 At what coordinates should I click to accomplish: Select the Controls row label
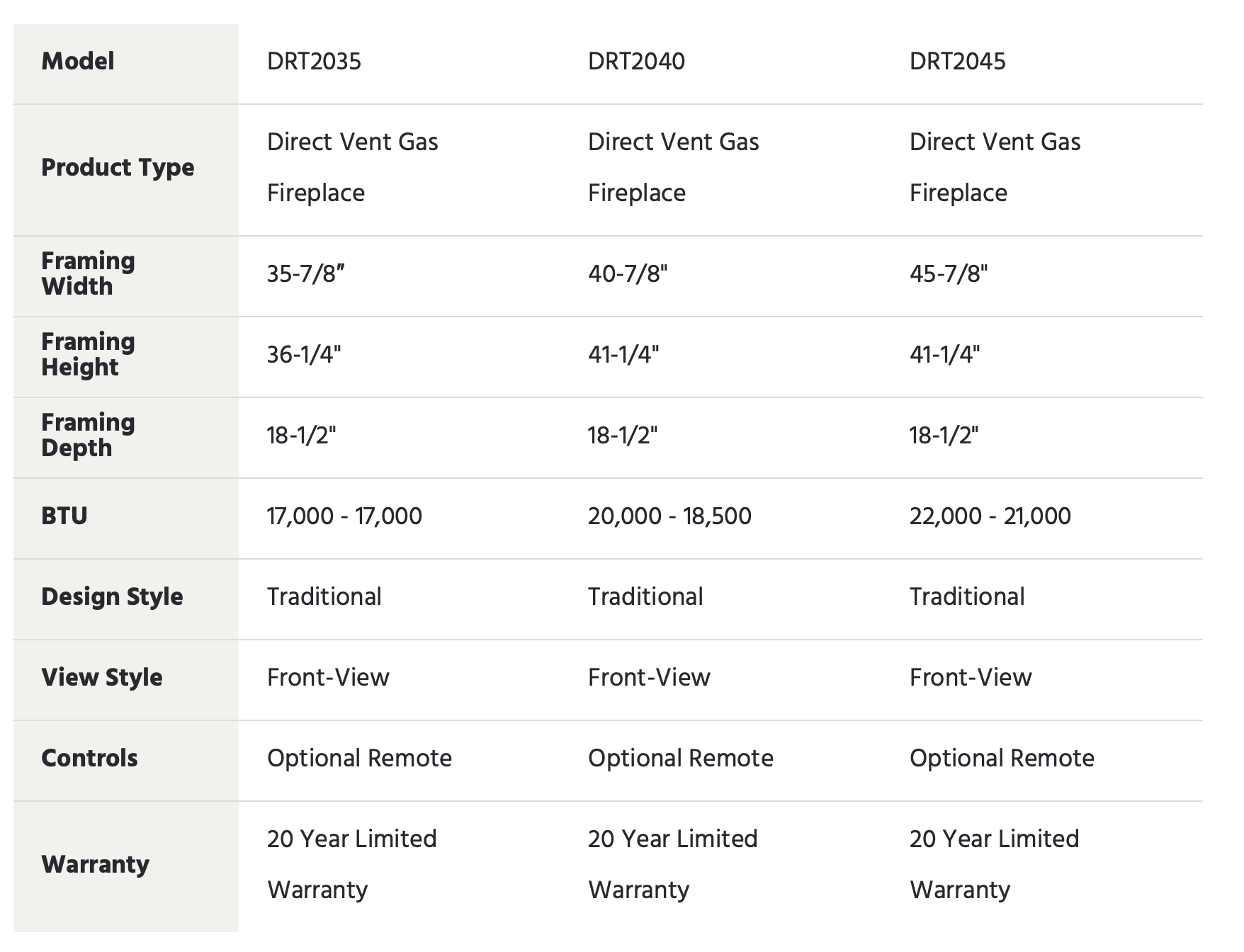(89, 758)
